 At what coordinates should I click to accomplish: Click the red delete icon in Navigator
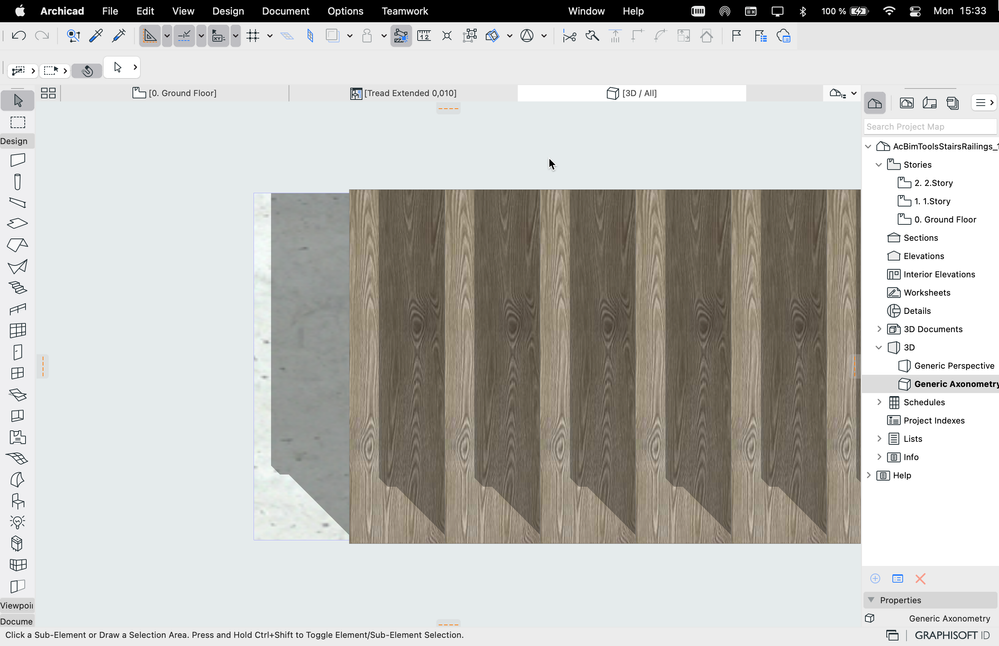coord(920,579)
